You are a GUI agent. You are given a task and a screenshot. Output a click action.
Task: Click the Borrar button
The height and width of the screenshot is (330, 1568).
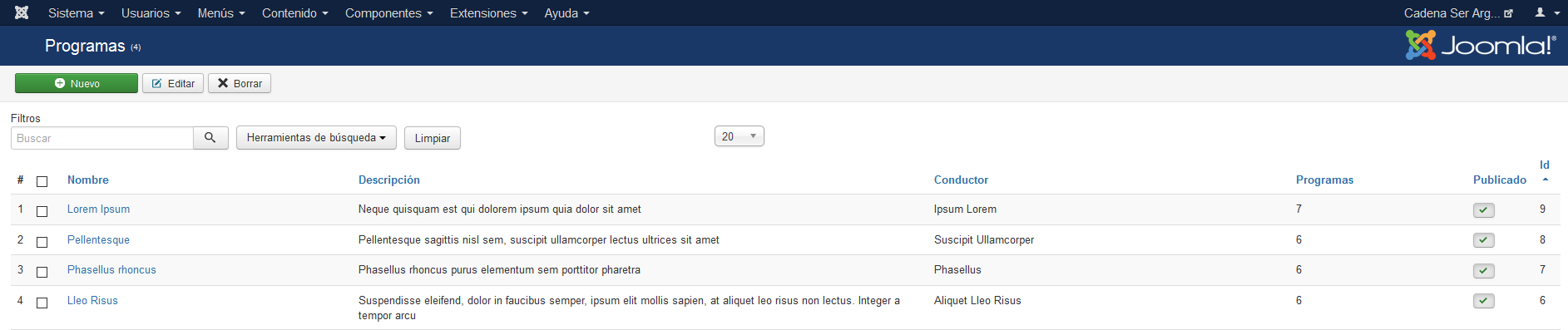pyautogui.click(x=240, y=83)
